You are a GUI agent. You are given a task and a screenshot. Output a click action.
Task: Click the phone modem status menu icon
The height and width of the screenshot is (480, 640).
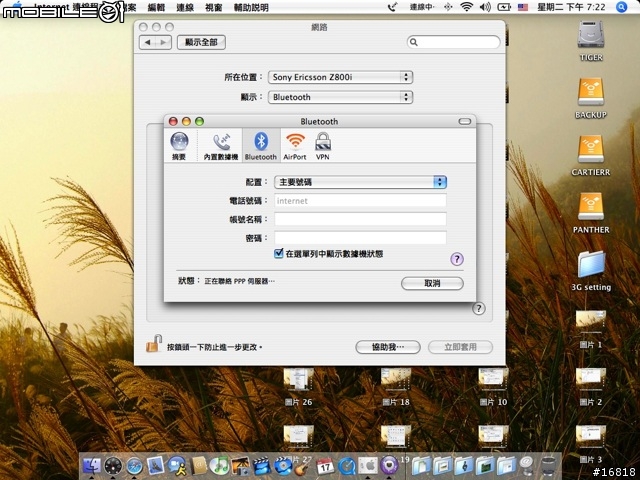click(392, 7)
